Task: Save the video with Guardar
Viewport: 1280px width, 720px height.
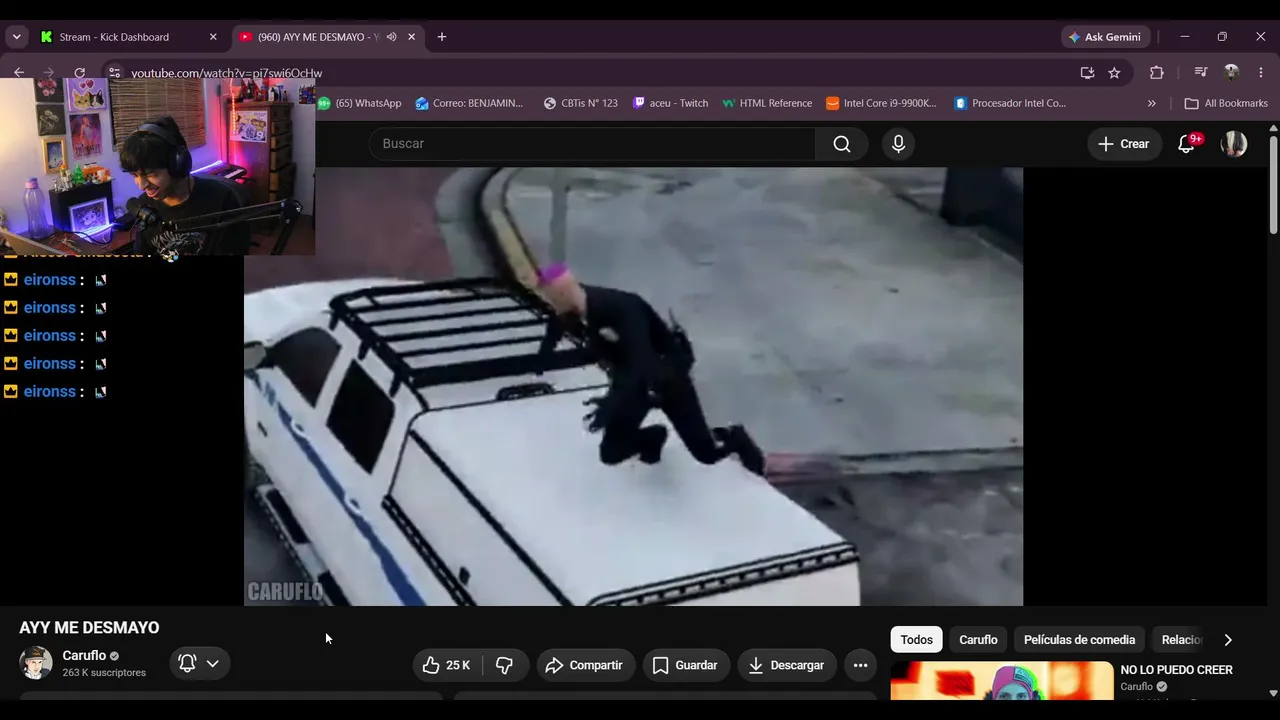Action: [x=686, y=665]
